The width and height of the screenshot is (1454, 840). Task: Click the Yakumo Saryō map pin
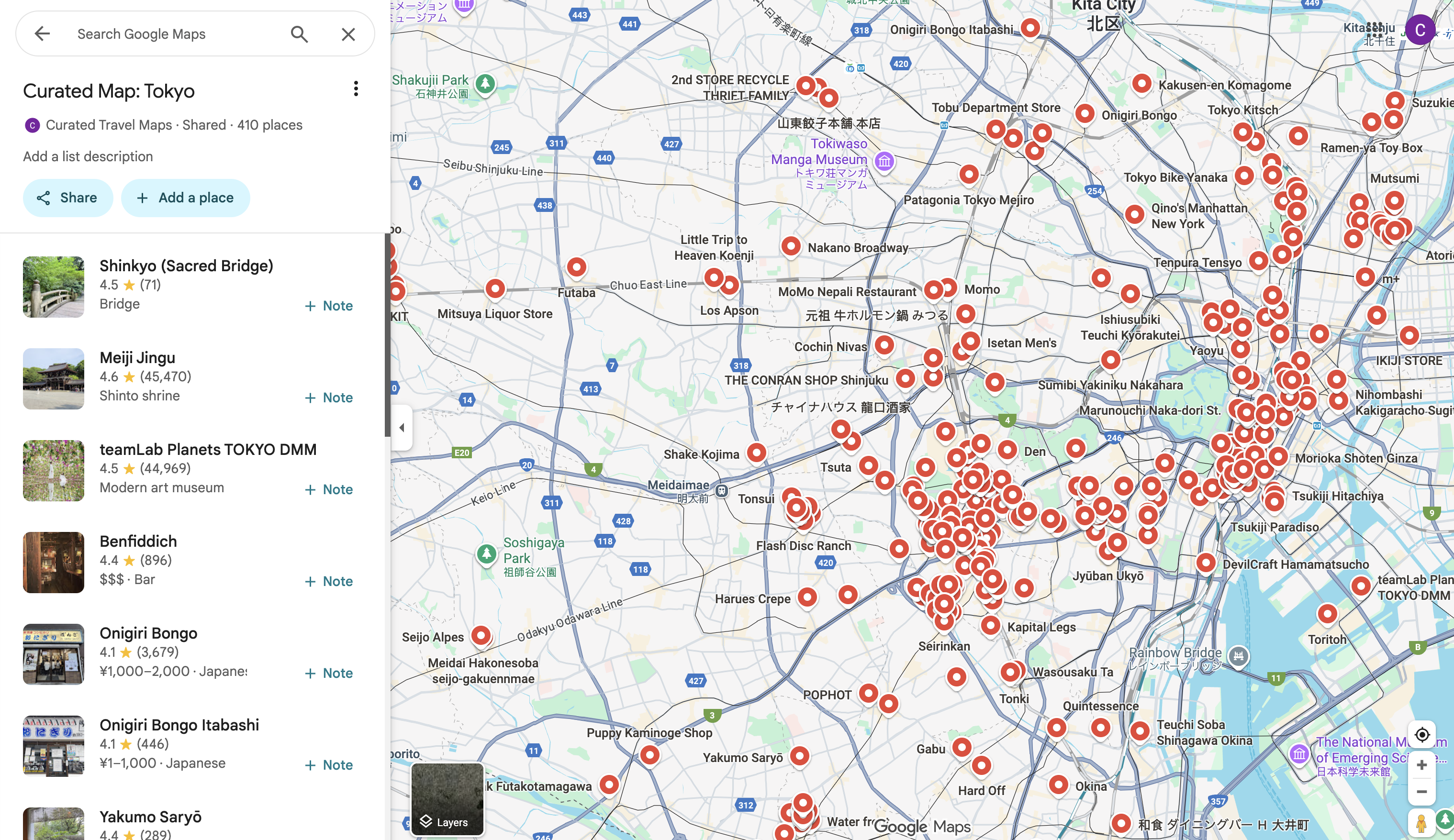pyautogui.click(x=799, y=756)
